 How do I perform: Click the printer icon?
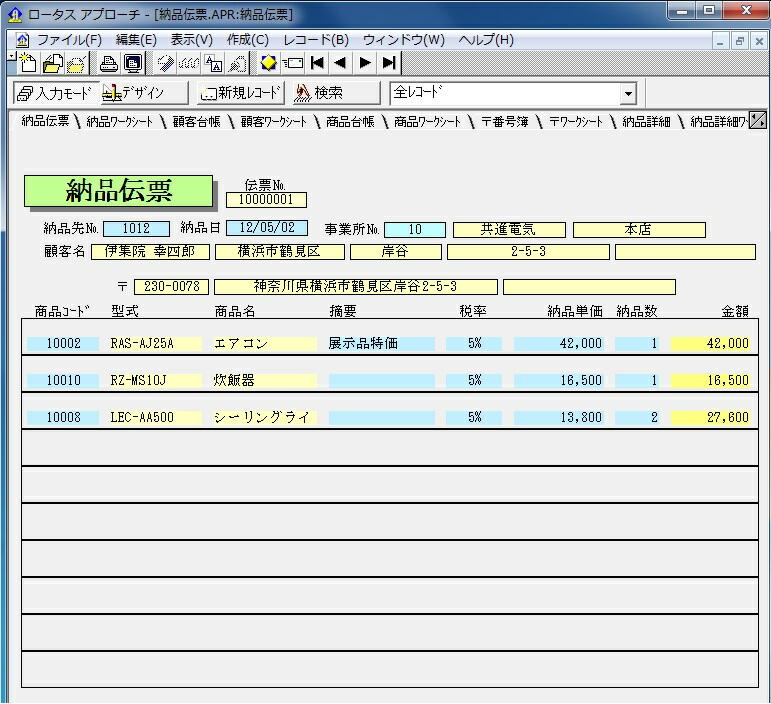(x=109, y=63)
